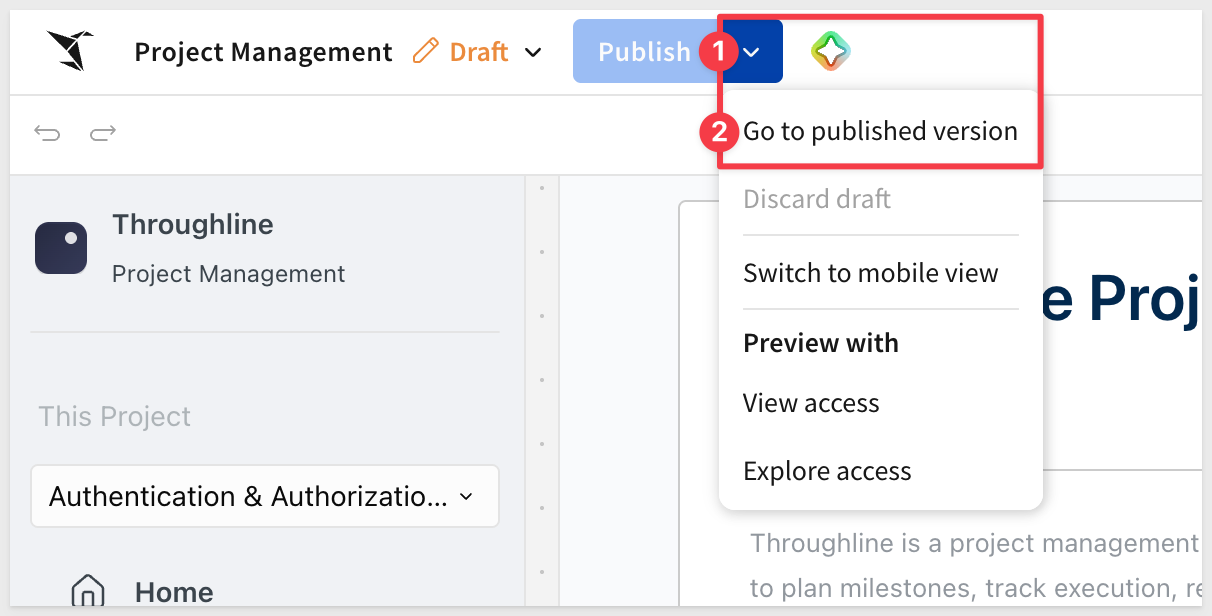Click the orange Draft label

479,51
